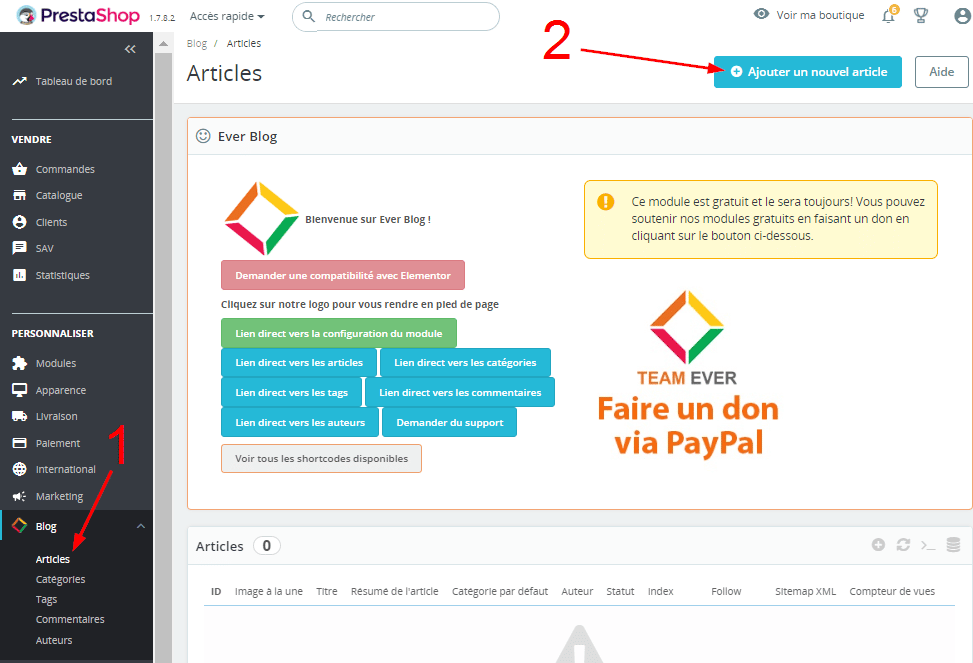Click Lien direct vers les tags
The image size is (973, 663).
291,392
